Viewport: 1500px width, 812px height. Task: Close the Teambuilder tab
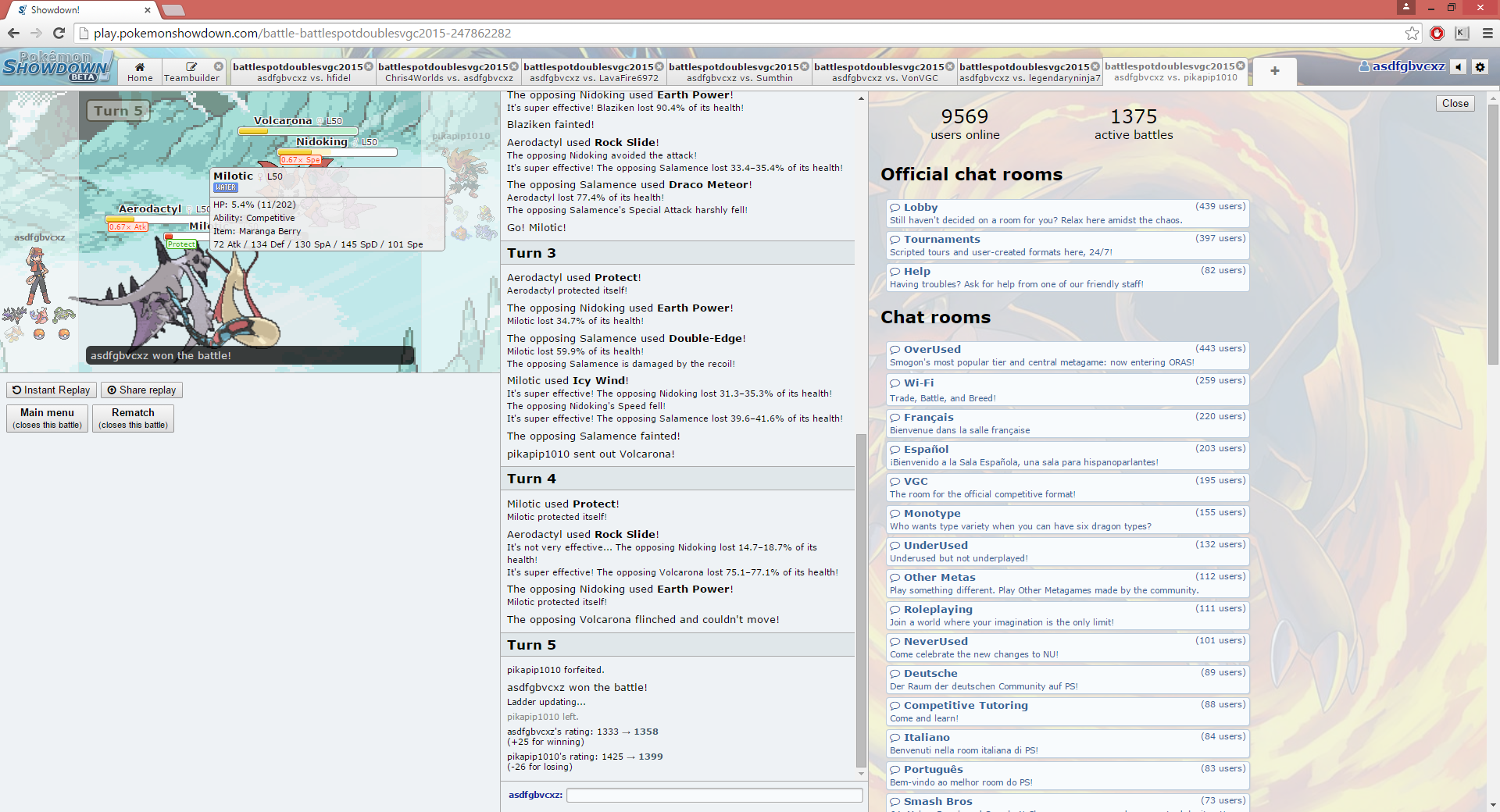point(219,66)
